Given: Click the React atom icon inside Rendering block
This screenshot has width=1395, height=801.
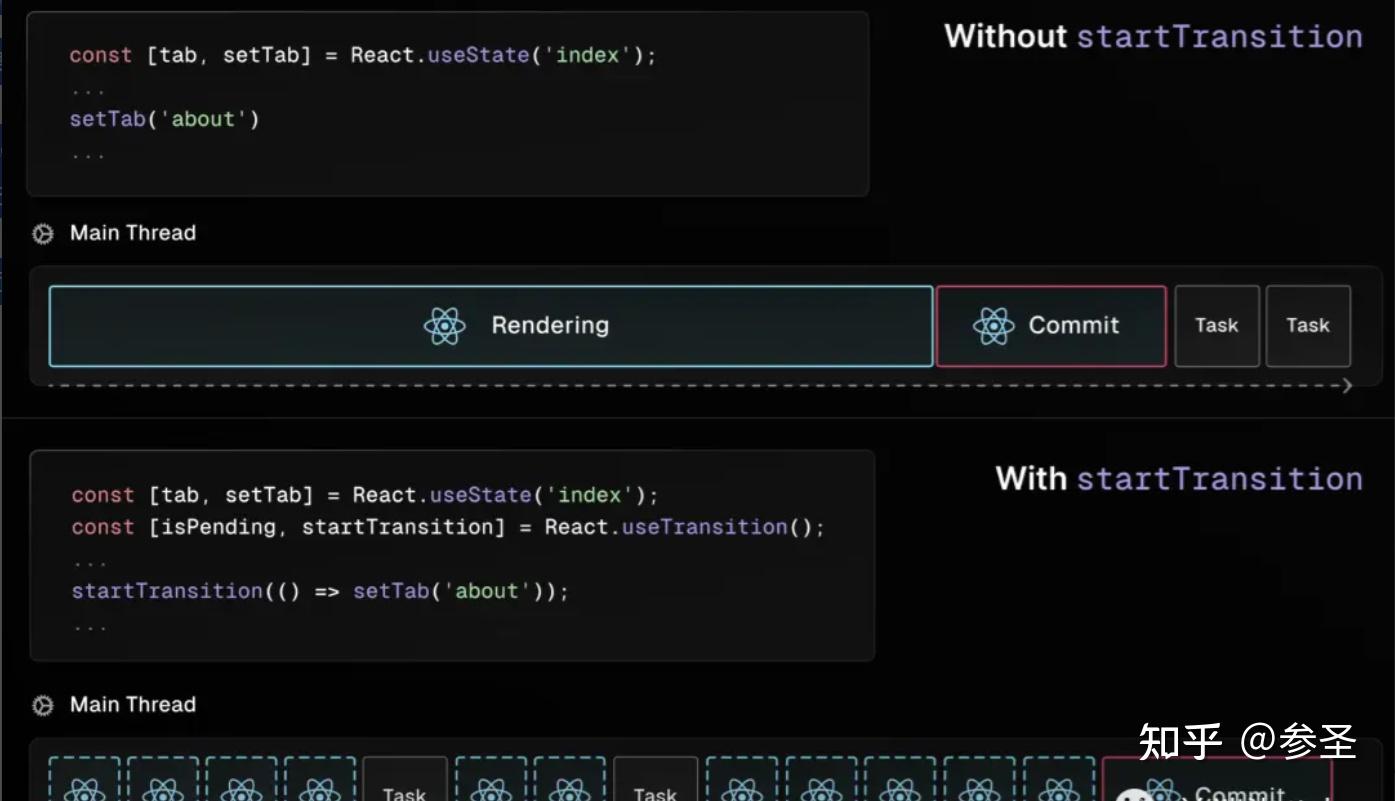Looking at the screenshot, I should pyautogui.click(x=444, y=325).
